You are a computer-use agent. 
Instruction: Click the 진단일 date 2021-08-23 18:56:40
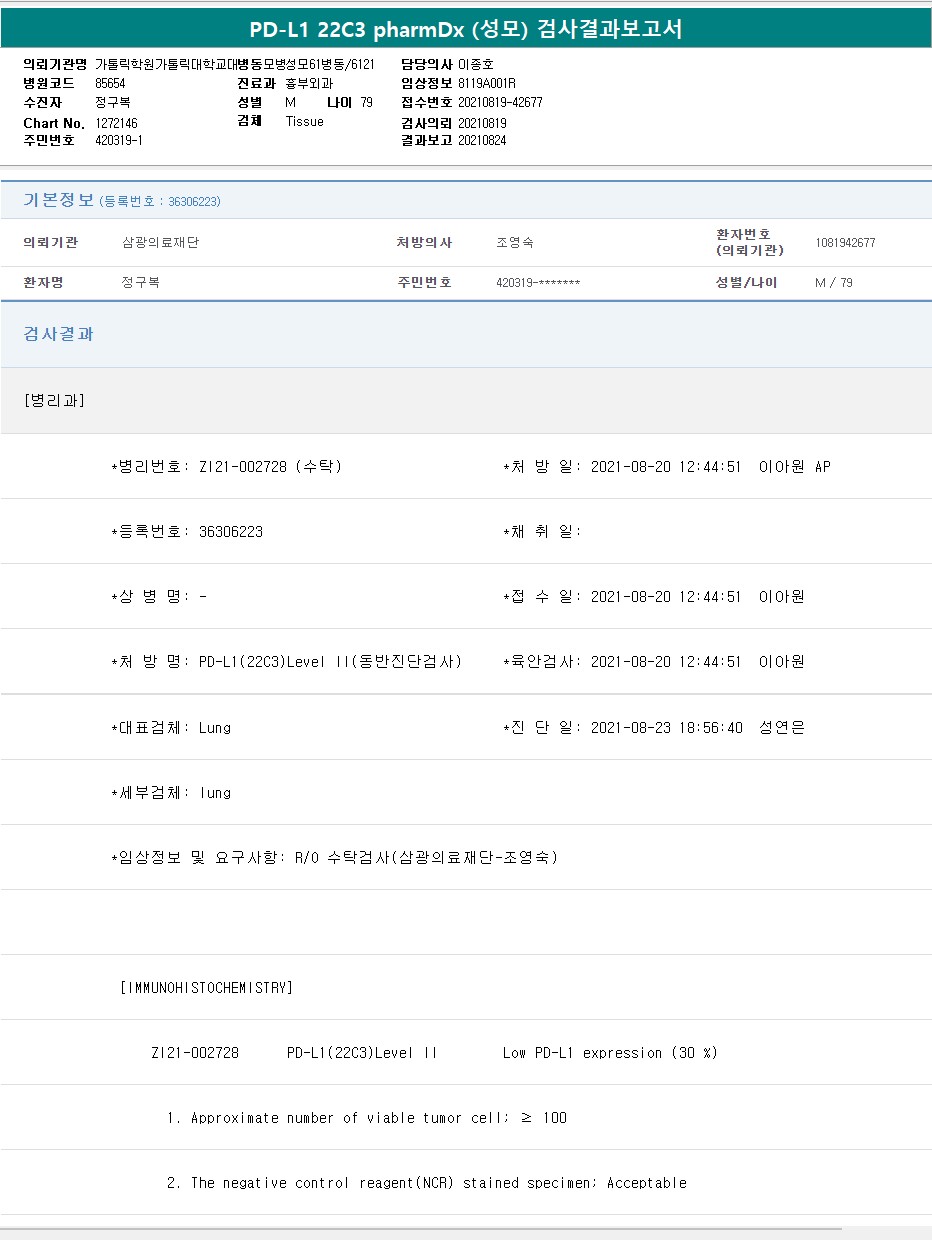point(666,727)
